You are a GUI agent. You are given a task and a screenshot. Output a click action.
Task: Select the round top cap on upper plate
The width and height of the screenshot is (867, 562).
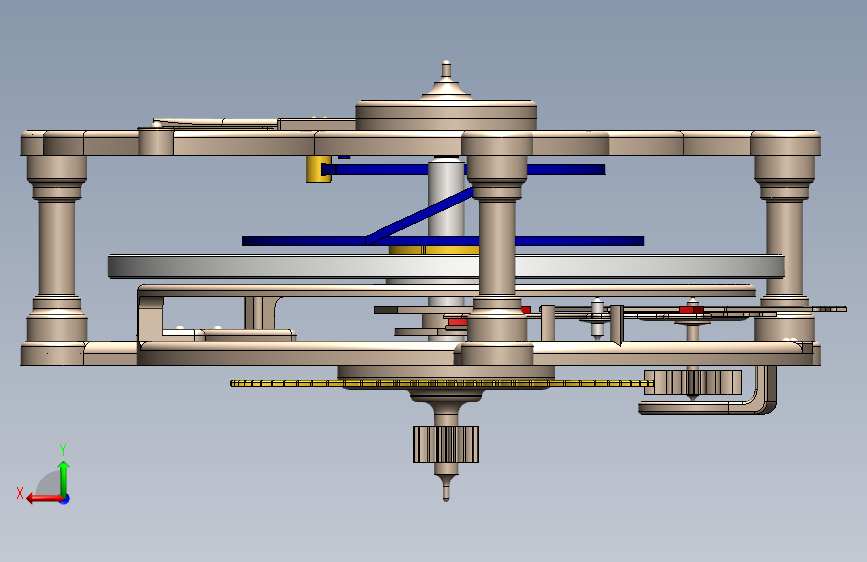click(x=446, y=115)
